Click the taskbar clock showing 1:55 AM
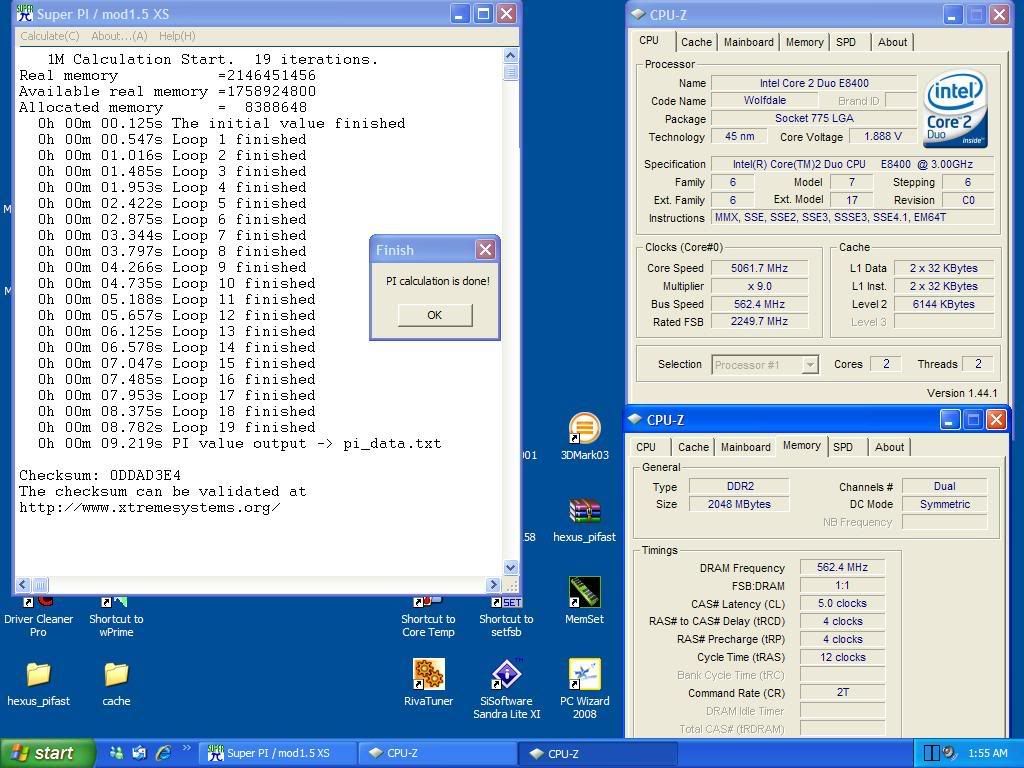1024x768 pixels. click(x=987, y=753)
